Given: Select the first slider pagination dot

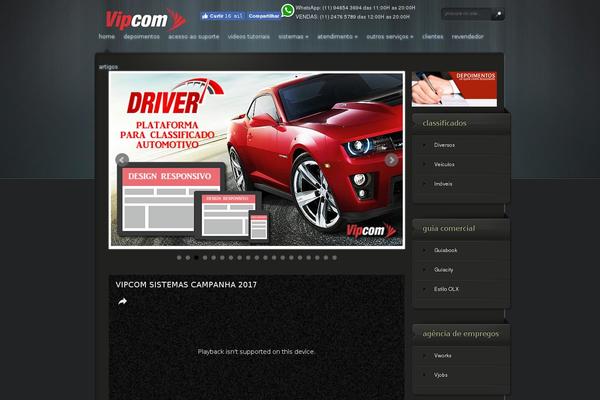Looking at the screenshot, I should coord(179,258).
